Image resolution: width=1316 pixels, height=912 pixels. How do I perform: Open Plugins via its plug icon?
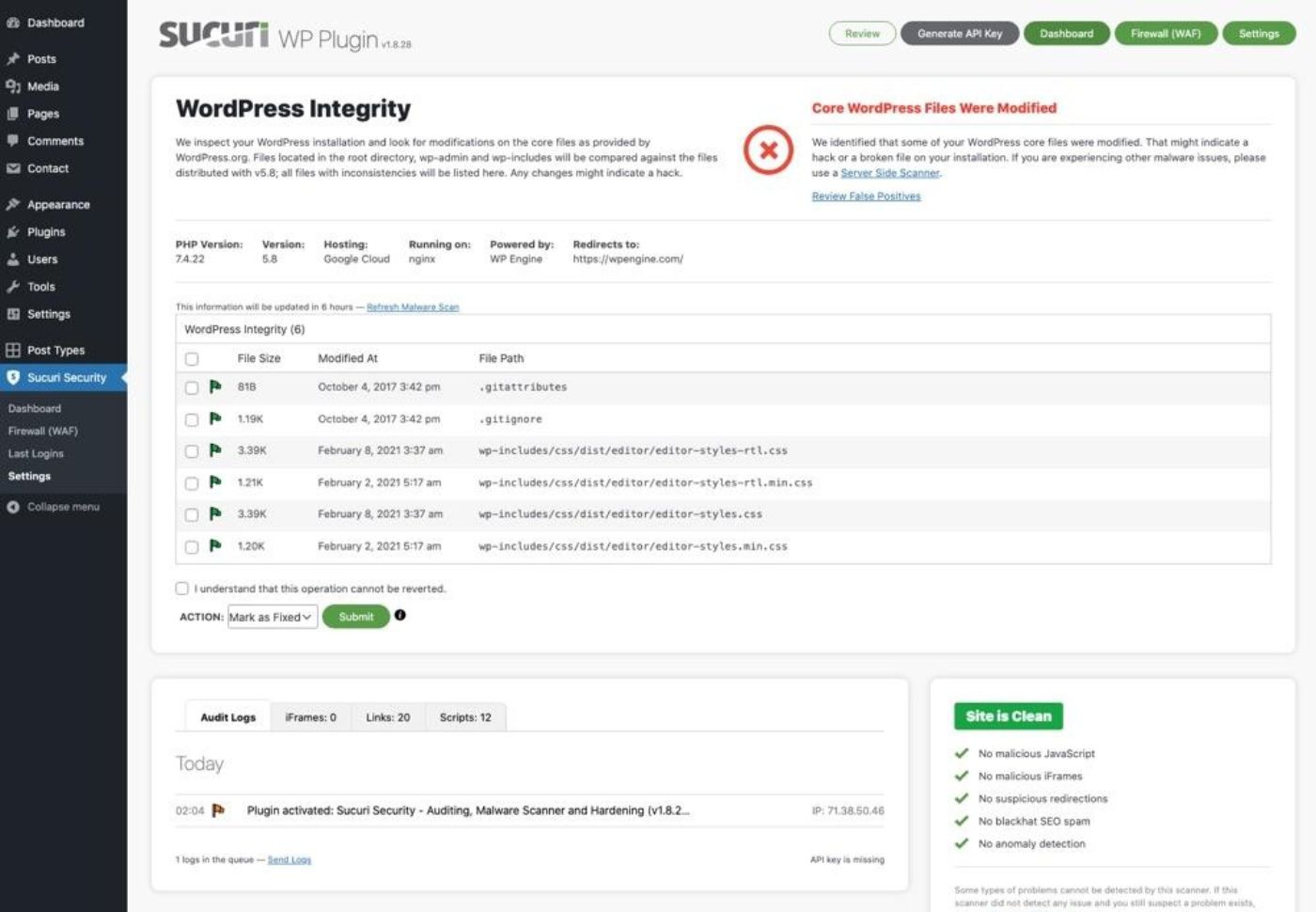[x=13, y=232]
